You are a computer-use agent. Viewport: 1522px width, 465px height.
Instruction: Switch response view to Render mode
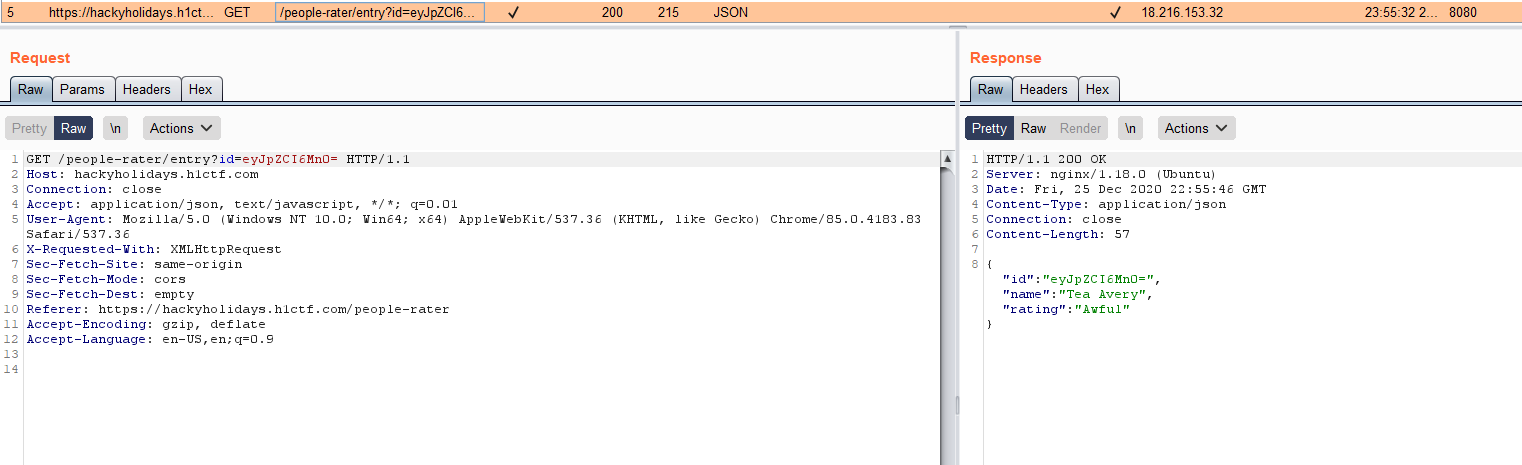click(1080, 128)
